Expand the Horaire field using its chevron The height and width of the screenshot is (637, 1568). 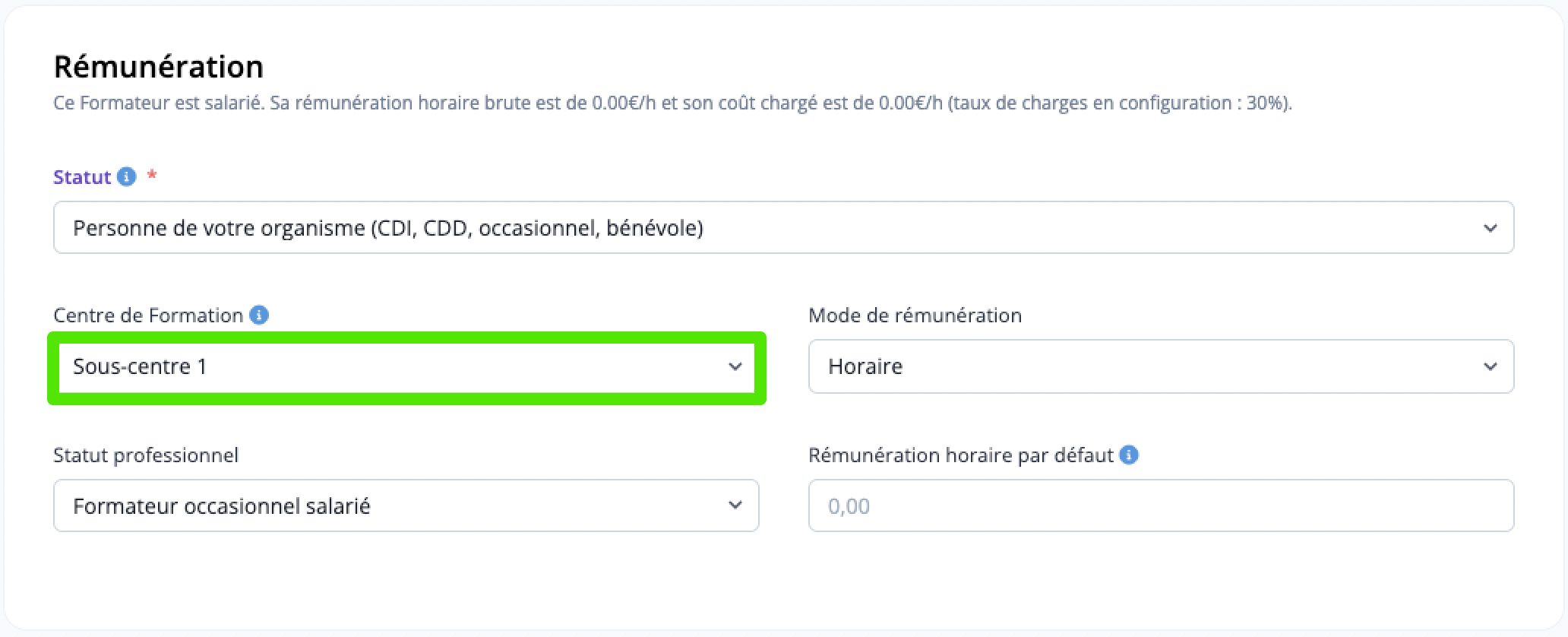coord(1490,367)
